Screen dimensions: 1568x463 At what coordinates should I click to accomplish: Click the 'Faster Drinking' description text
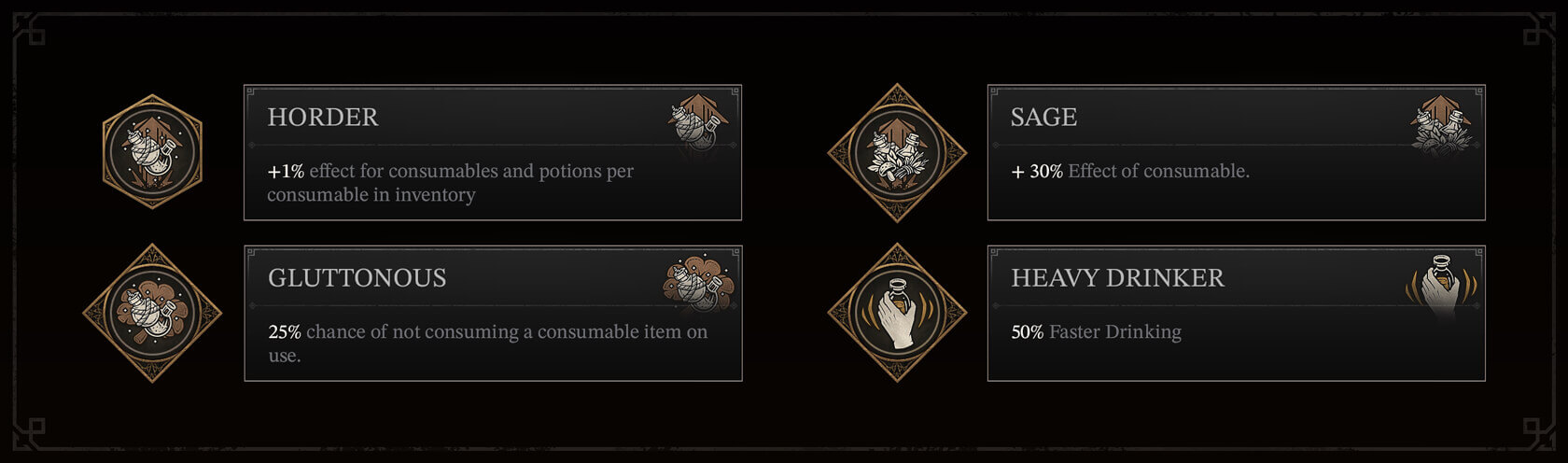(1114, 332)
